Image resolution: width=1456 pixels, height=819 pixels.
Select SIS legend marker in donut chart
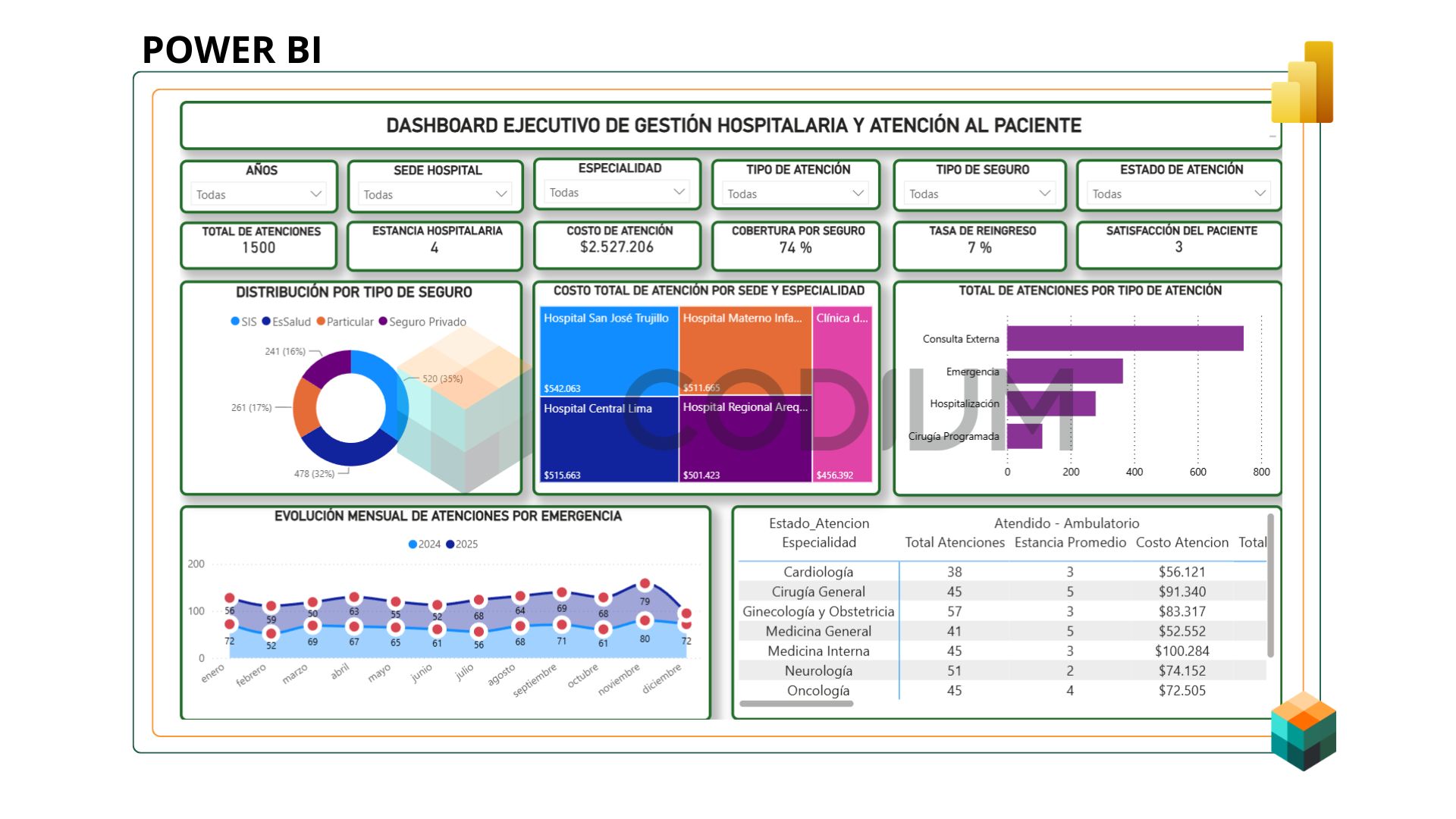pyautogui.click(x=235, y=322)
